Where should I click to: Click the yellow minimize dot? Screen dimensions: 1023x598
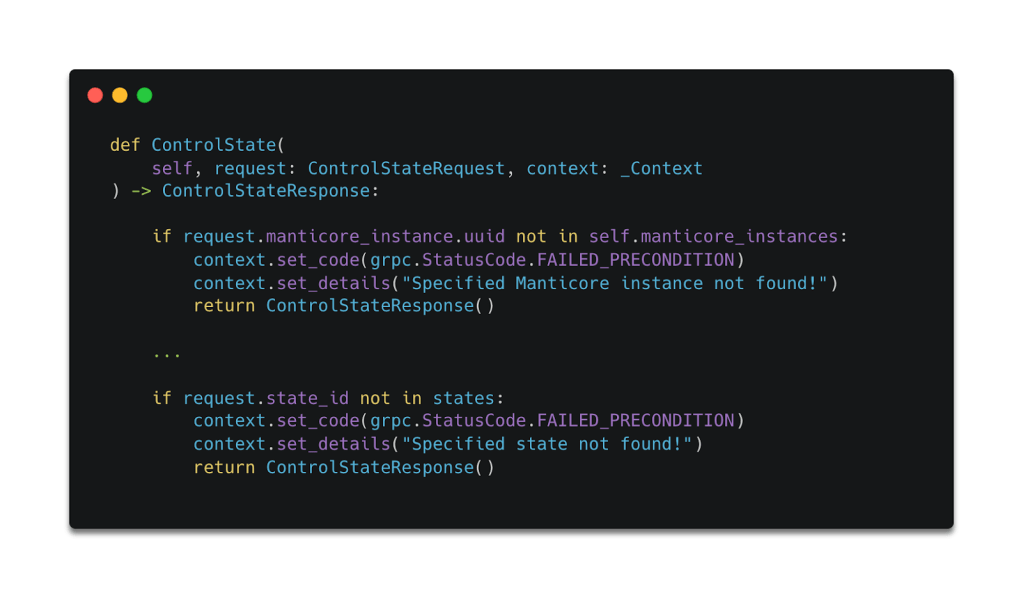click(x=120, y=95)
